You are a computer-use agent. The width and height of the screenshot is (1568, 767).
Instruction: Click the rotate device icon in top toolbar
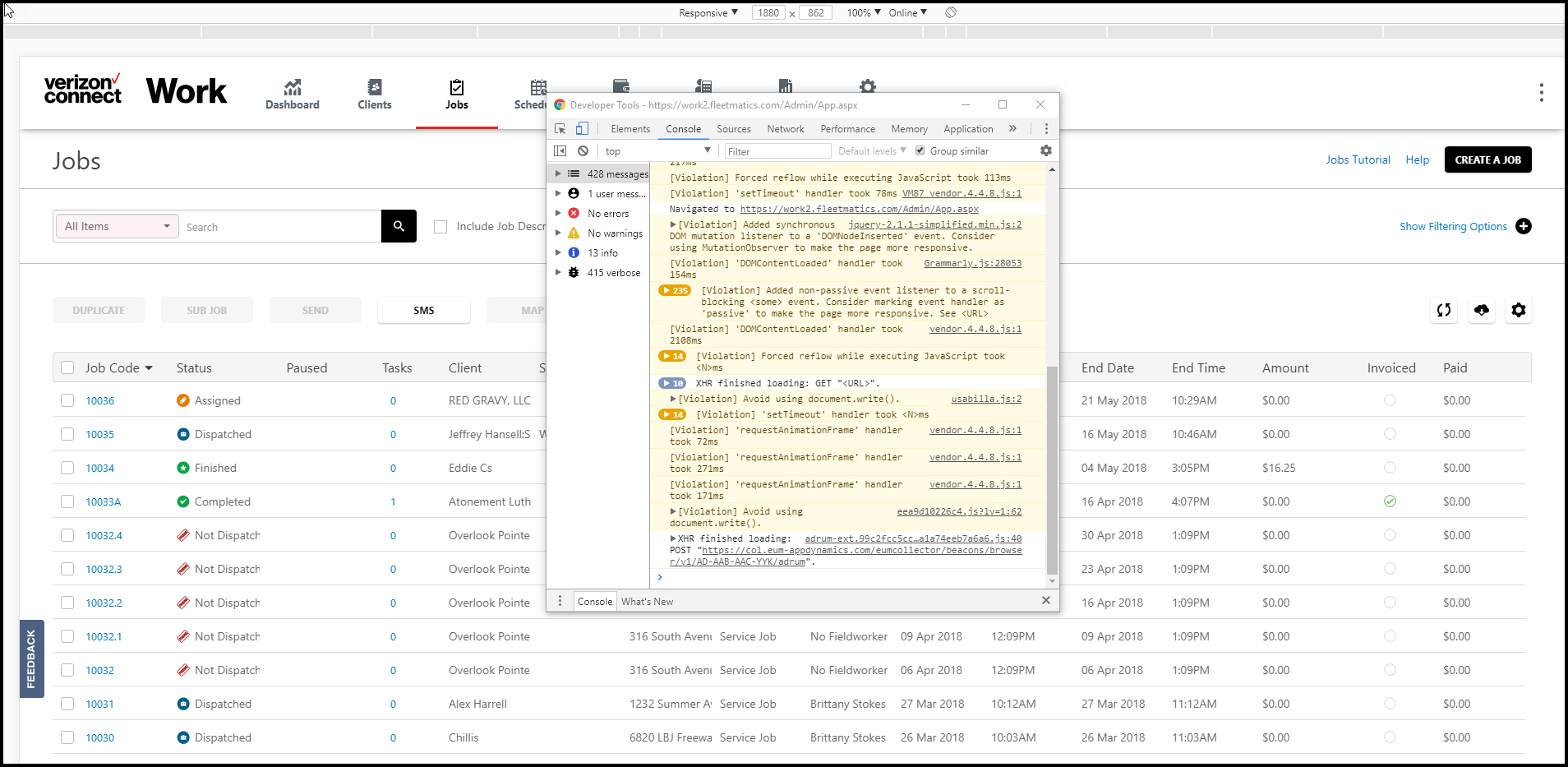pyautogui.click(x=951, y=12)
